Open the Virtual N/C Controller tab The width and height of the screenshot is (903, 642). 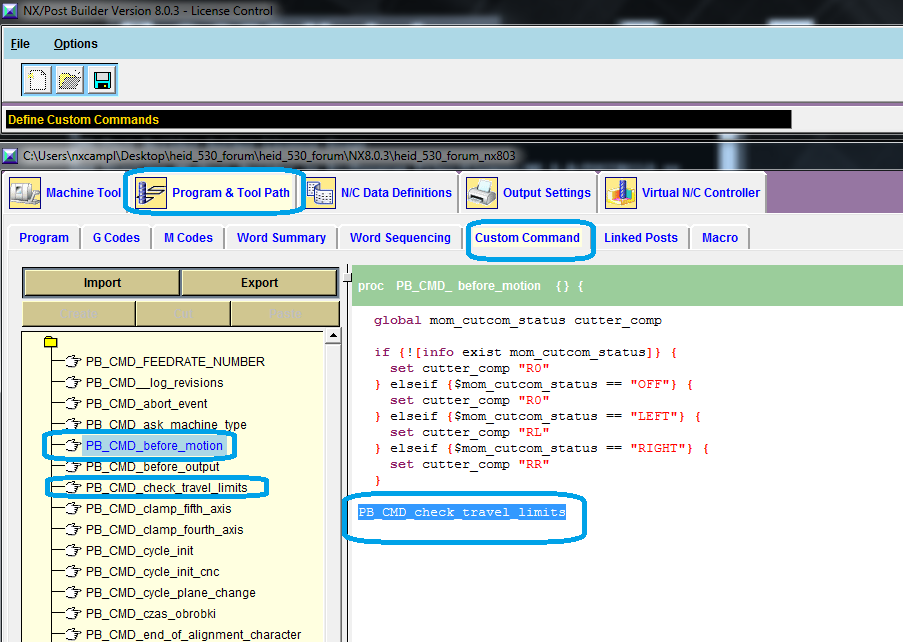click(x=701, y=193)
